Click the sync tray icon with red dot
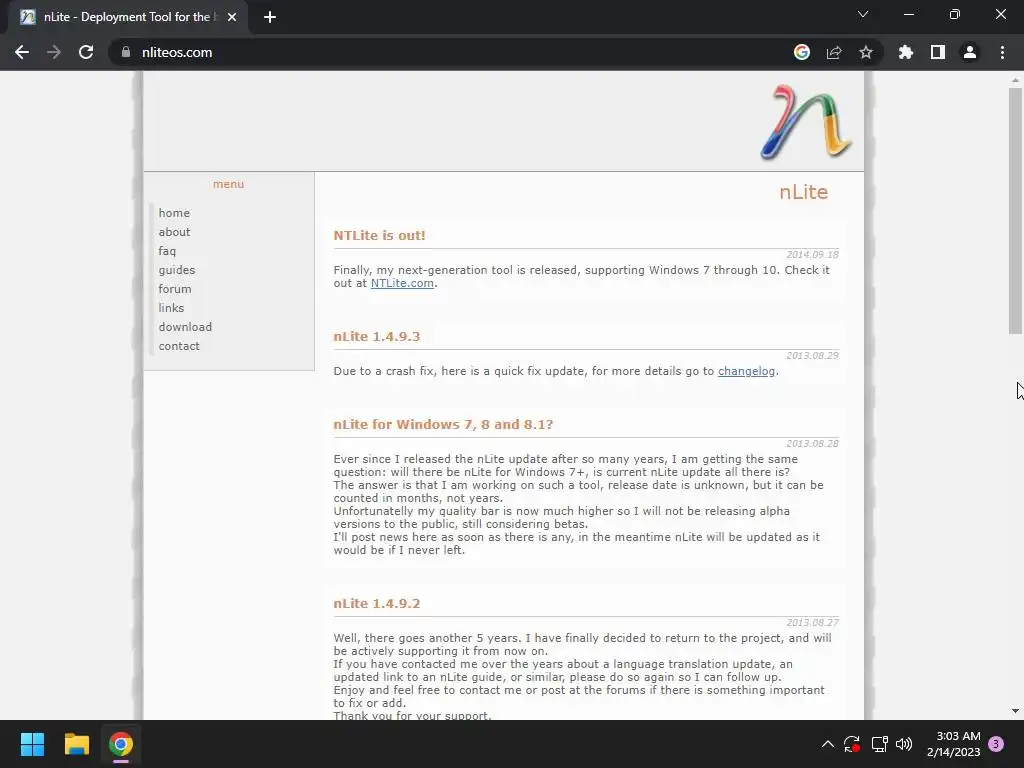Image resolution: width=1024 pixels, height=768 pixels. tap(852, 744)
